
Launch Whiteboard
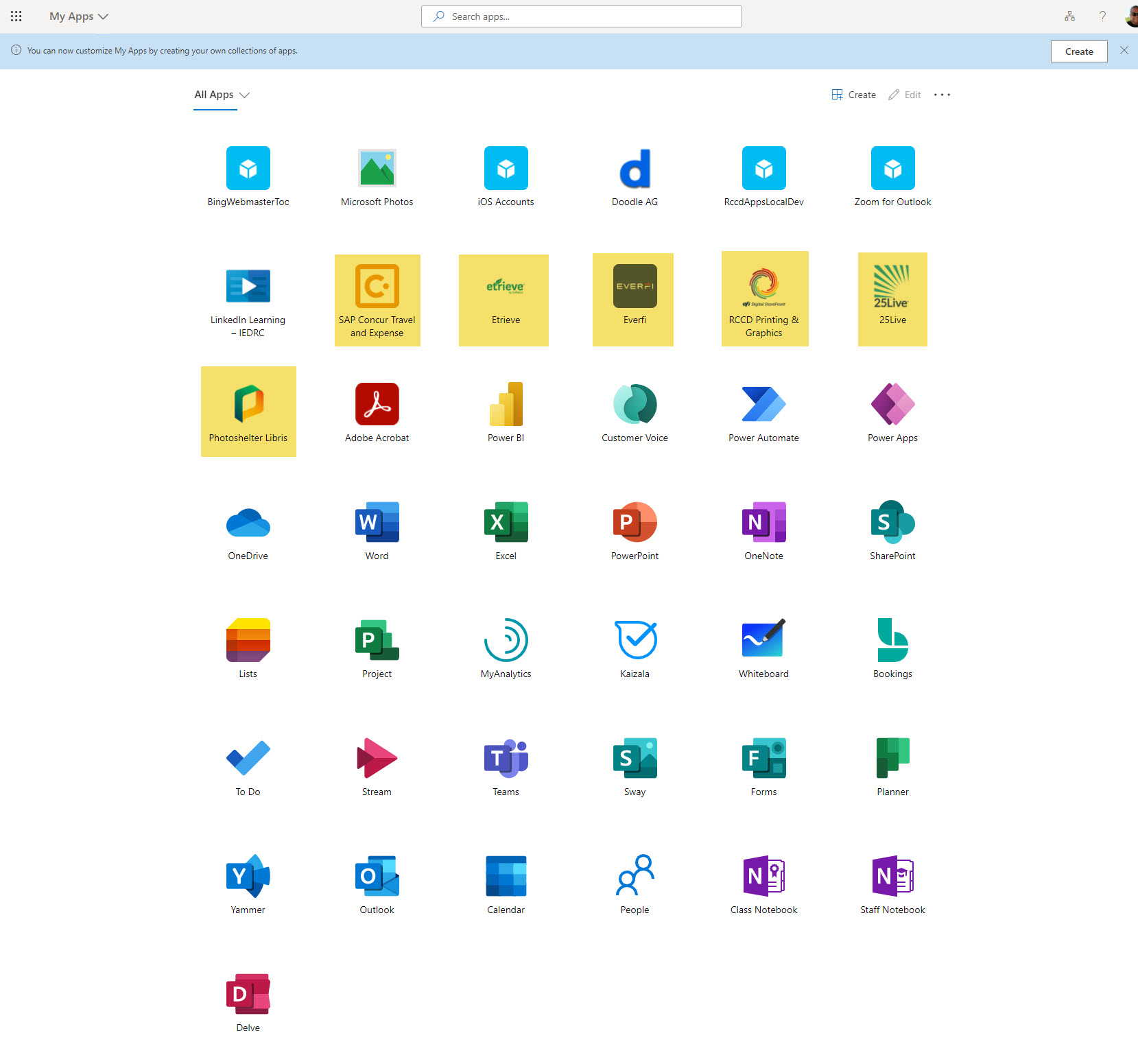[x=764, y=649]
